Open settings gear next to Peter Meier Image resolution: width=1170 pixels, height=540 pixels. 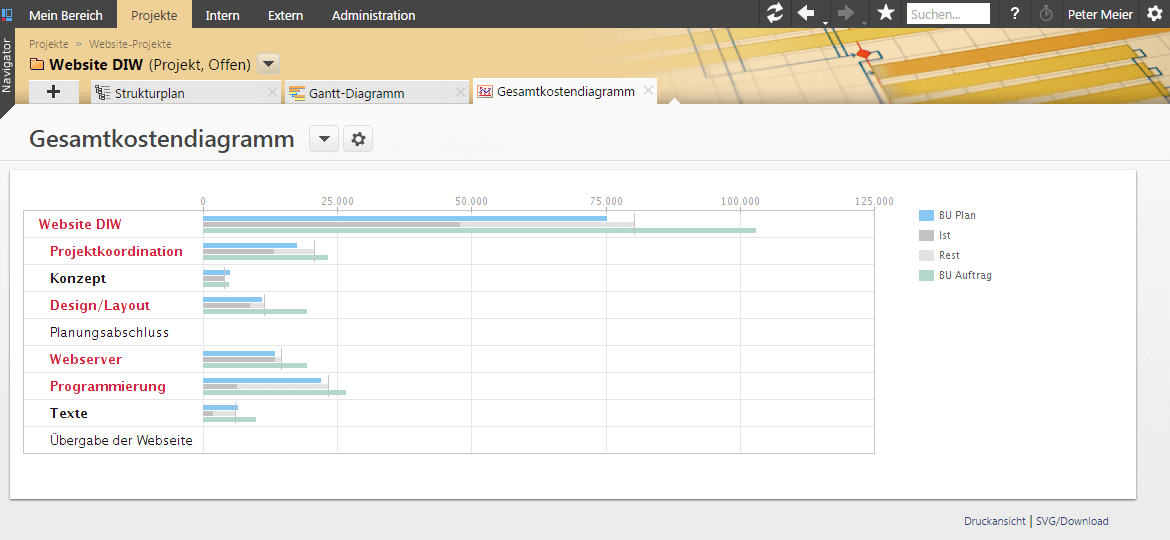1154,13
